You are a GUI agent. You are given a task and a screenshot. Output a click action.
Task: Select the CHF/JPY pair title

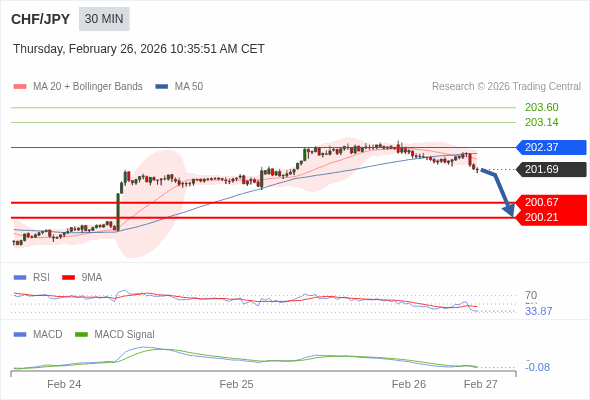[x=41, y=19]
